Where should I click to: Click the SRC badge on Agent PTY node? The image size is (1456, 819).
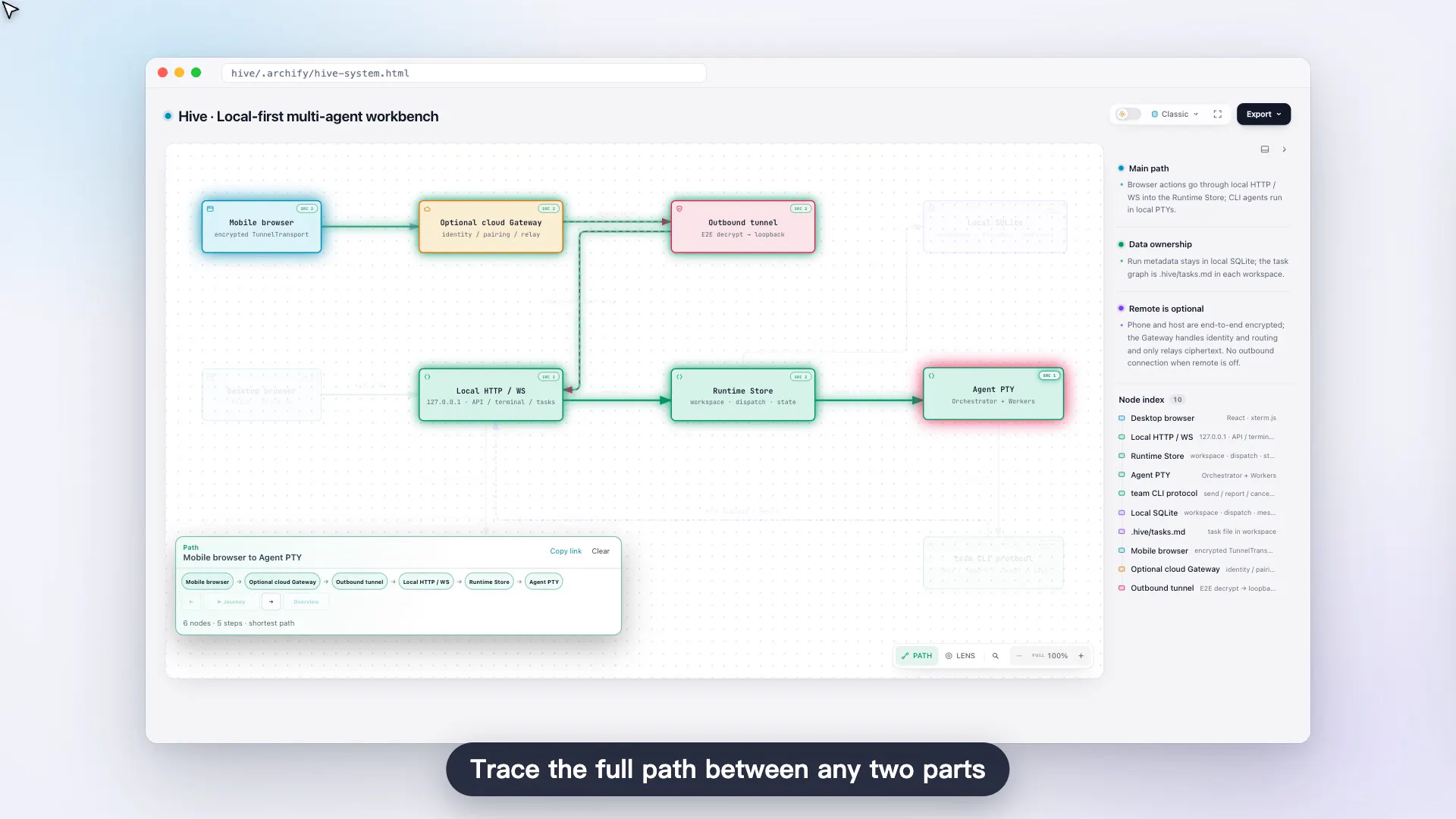click(x=1049, y=375)
